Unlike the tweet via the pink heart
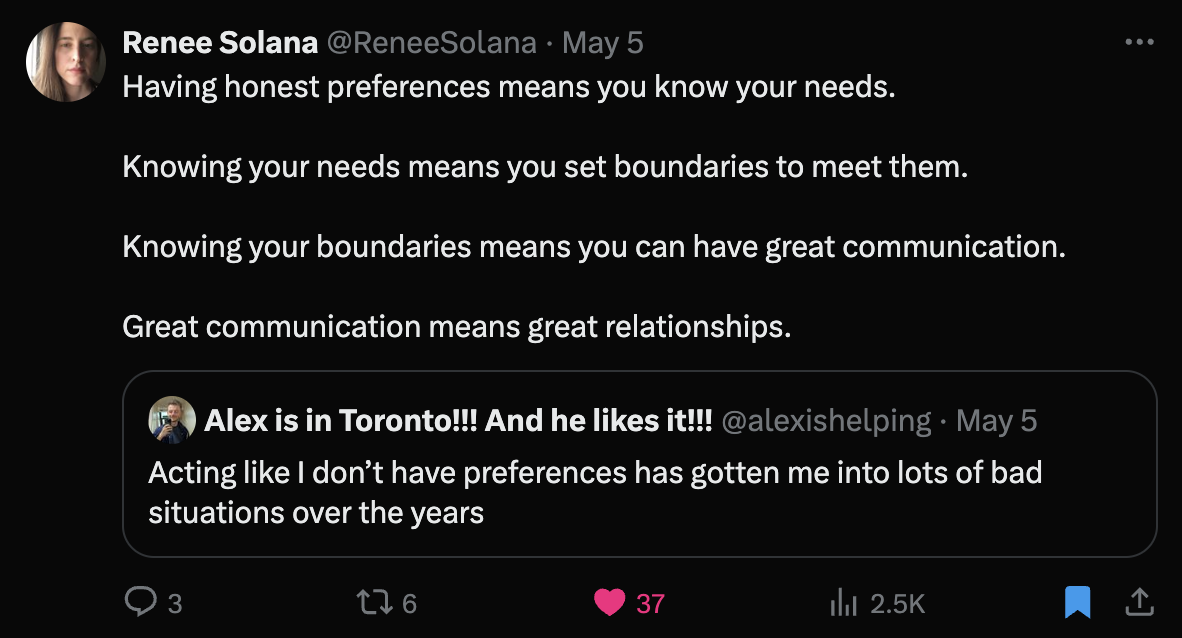Viewport: 1182px width, 638px height. 608,602
